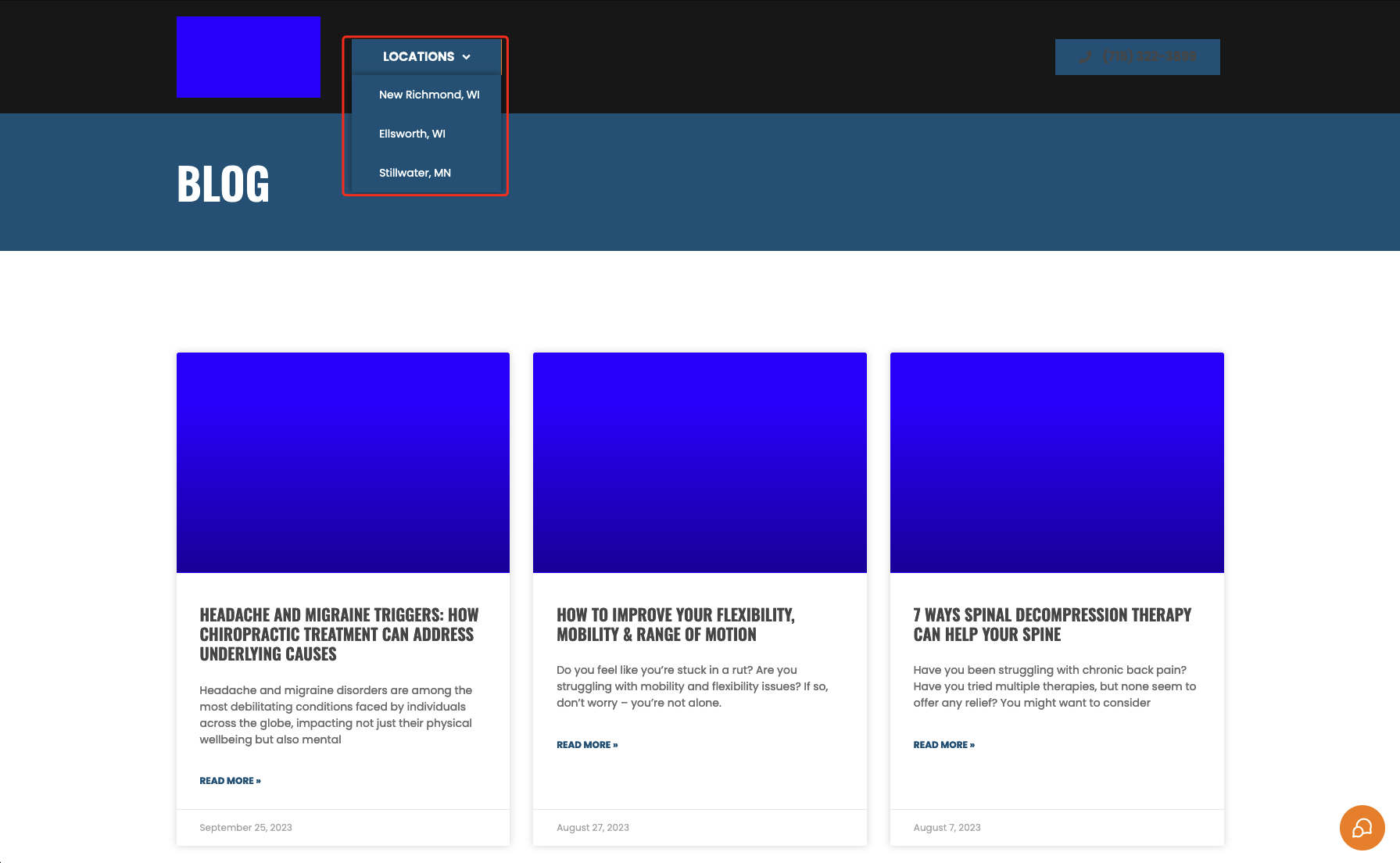The height and width of the screenshot is (863, 1400).
Task: Open How to Improve Your Flexibility title
Action: (675, 625)
